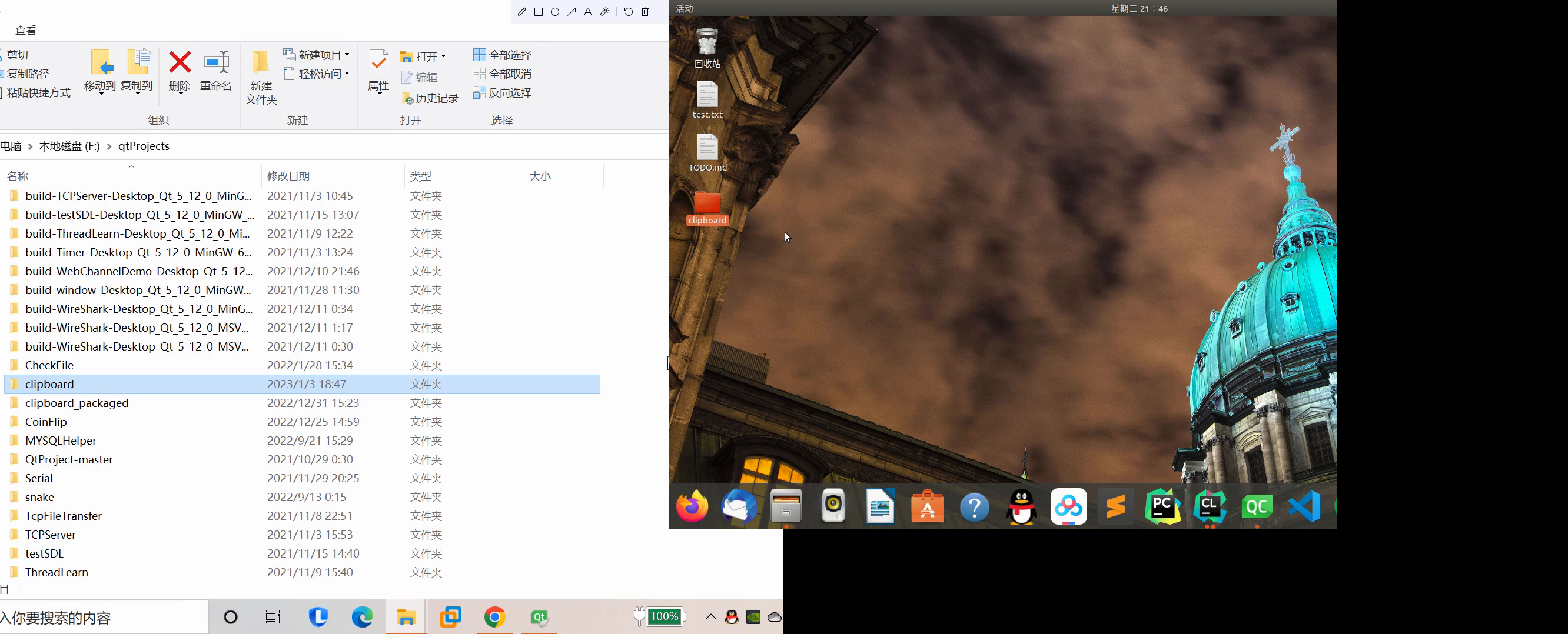Select TODO.md file on Ubuntu desktop
This screenshot has width=1568, height=634.
(x=707, y=152)
